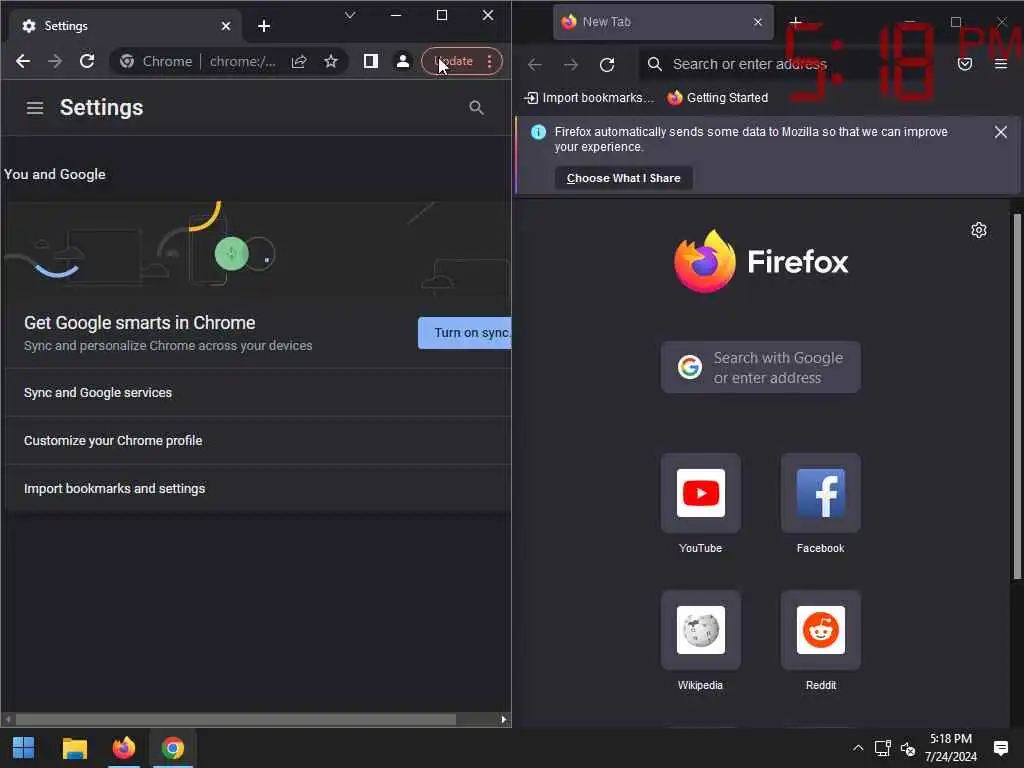Open Chrome side panel

pyautogui.click(x=371, y=61)
